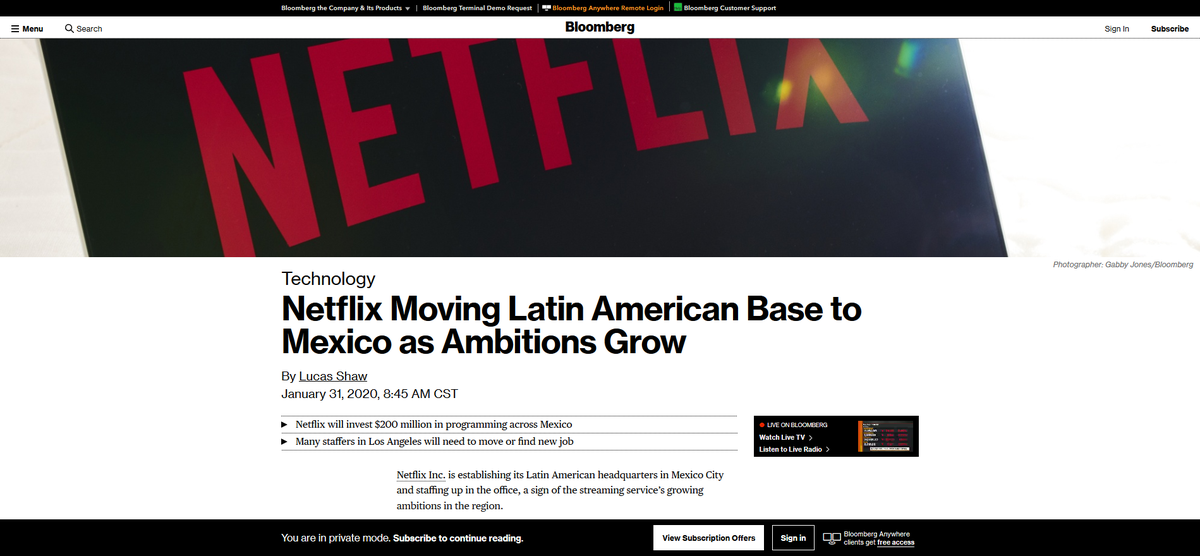Click the date 'January 31, 2020, 8:45 AM CST'
Viewport: 1200px width, 556px height.
pyautogui.click(x=370, y=394)
